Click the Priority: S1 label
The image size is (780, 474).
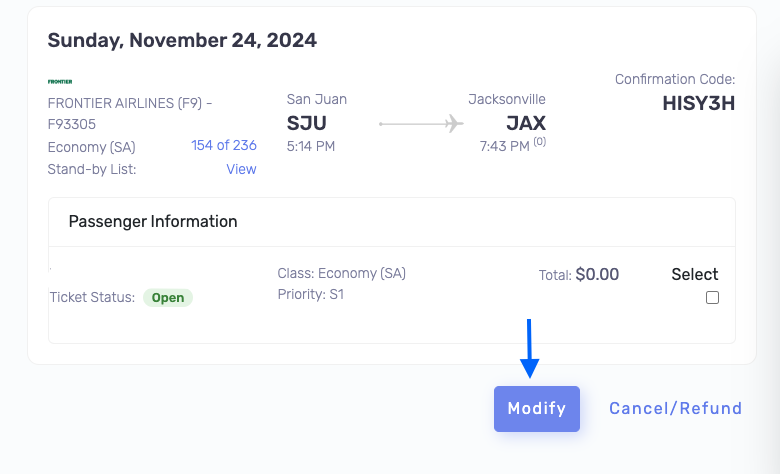tap(310, 294)
